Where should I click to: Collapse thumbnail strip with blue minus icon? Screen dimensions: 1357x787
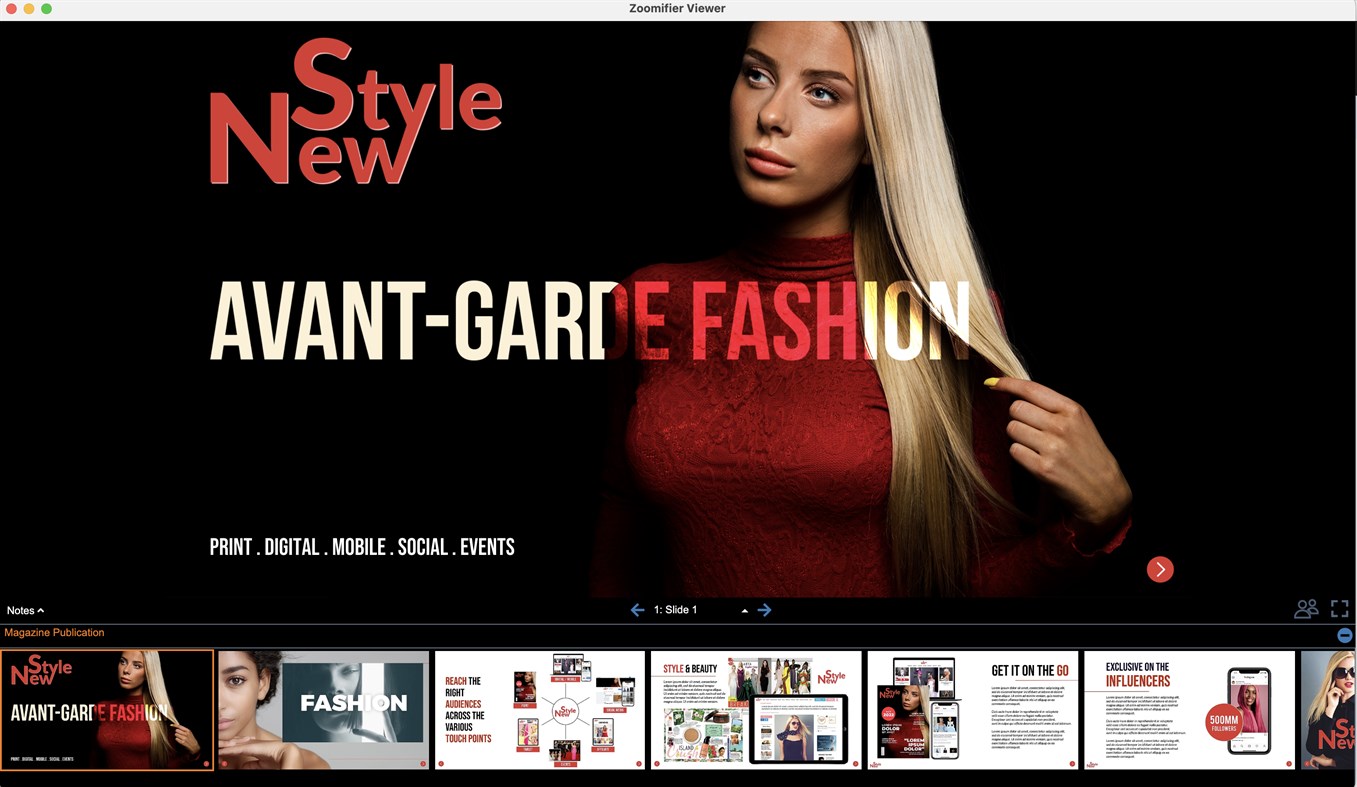point(1345,635)
